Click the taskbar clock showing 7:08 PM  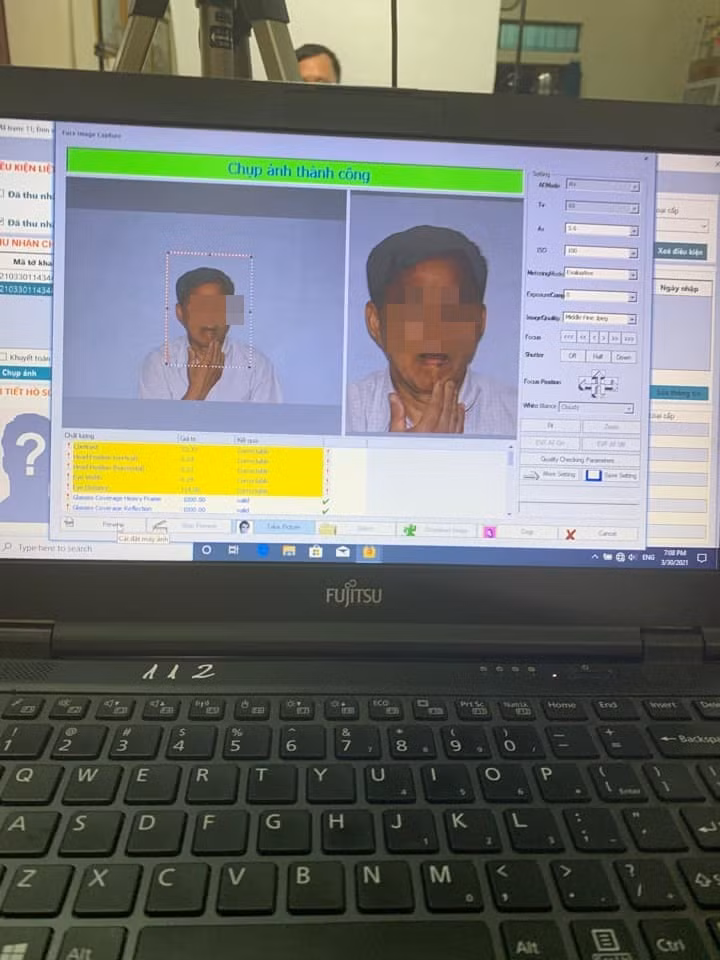click(673, 558)
